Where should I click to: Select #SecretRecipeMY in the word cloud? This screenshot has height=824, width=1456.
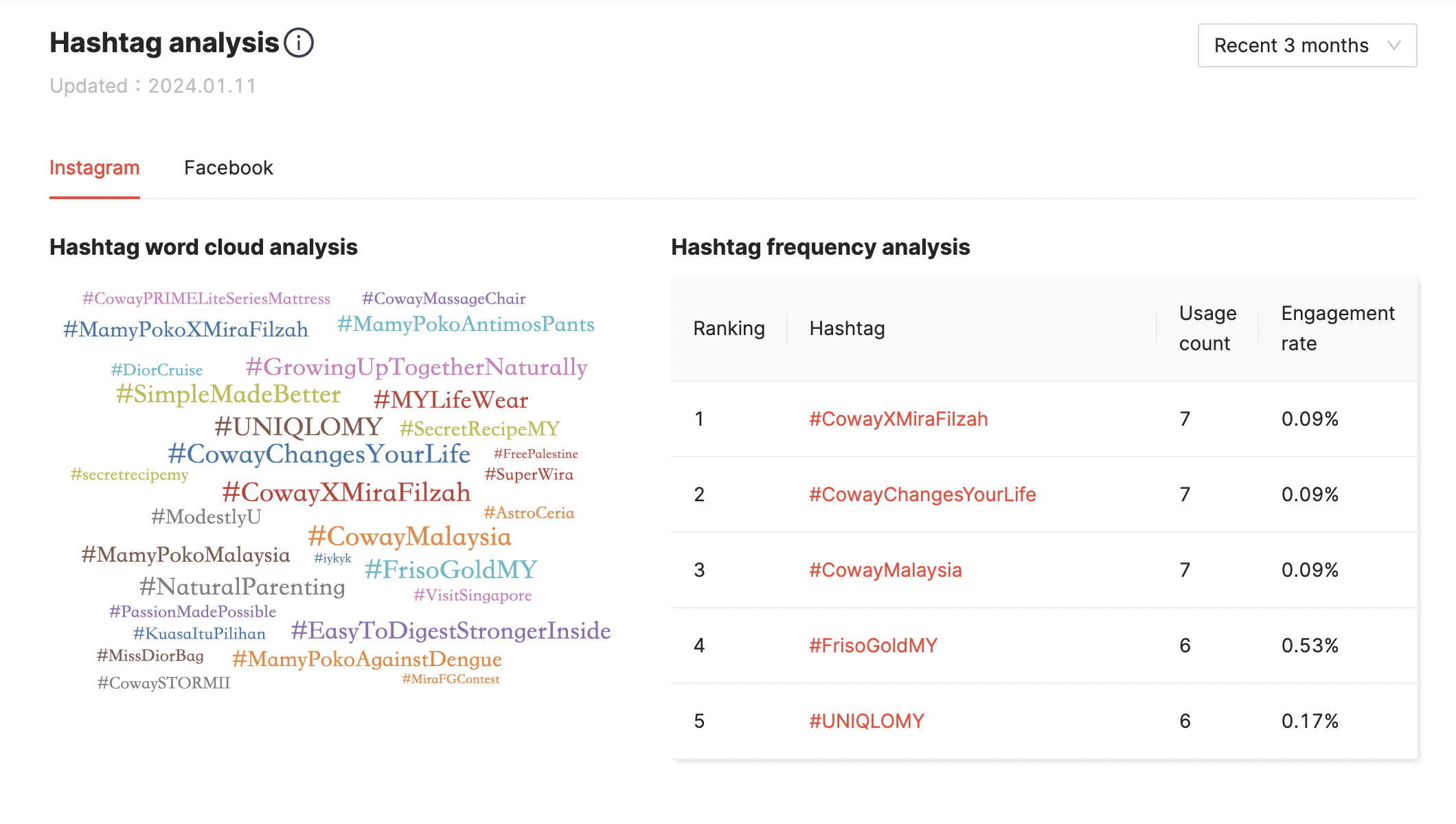pyautogui.click(x=479, y=429)
